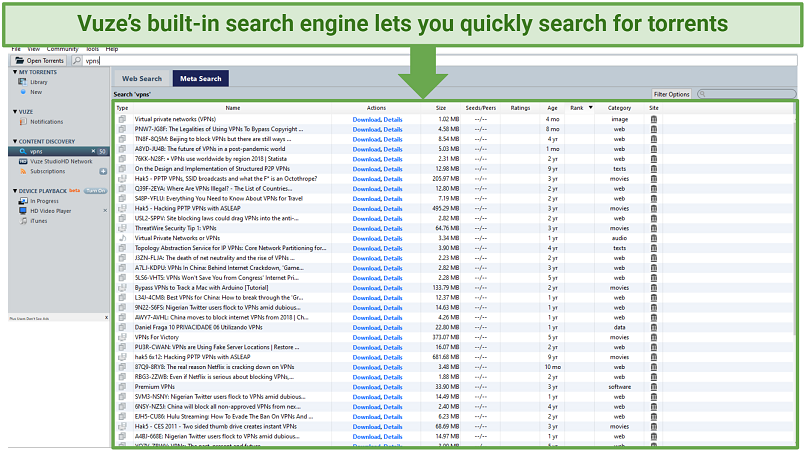Sort by Seeds/Peers column header
This screenshot has height=451, width=806.
(481, 108)
